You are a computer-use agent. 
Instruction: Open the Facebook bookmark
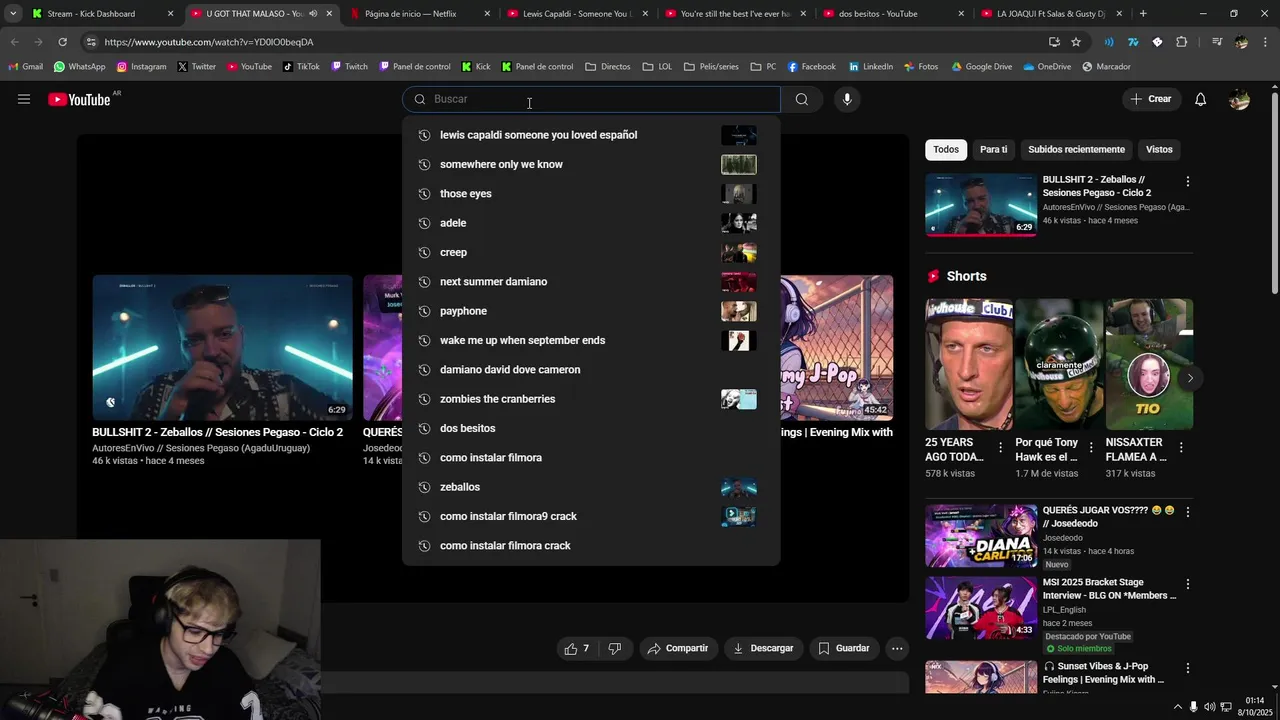811,67
